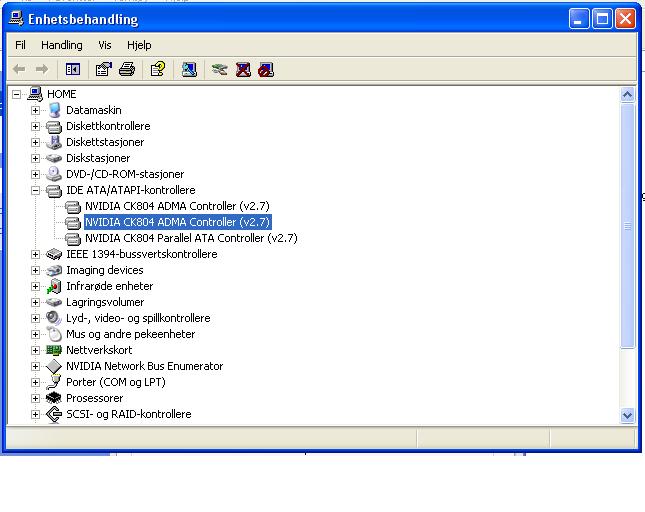The height and width of the screenshot is (512, 645).
Task: Select the Porter (COM og LPT) label
Action: [x=116, y=382]
